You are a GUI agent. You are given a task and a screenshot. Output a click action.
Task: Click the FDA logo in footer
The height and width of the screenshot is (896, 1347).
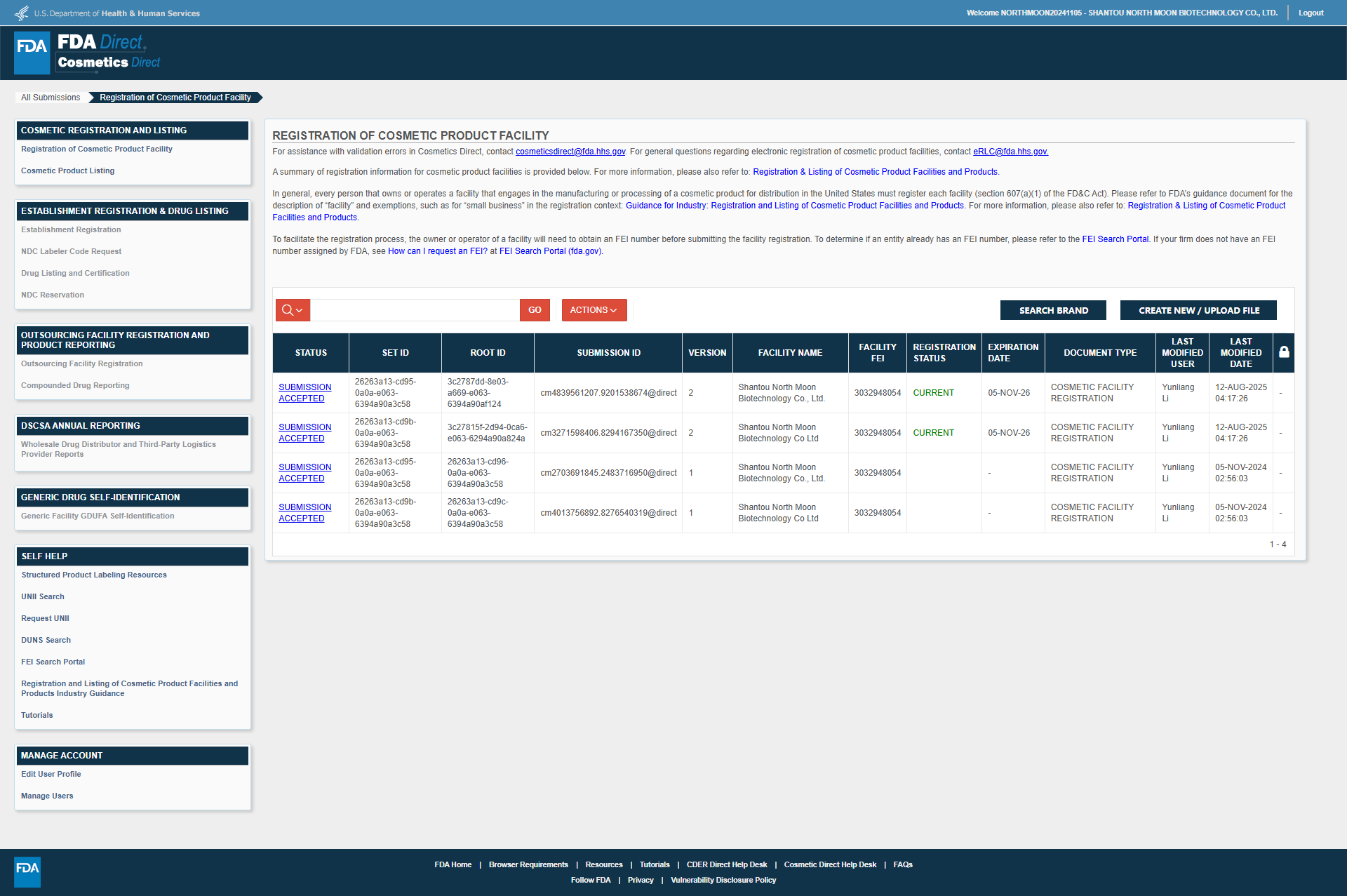coord(27,871)
